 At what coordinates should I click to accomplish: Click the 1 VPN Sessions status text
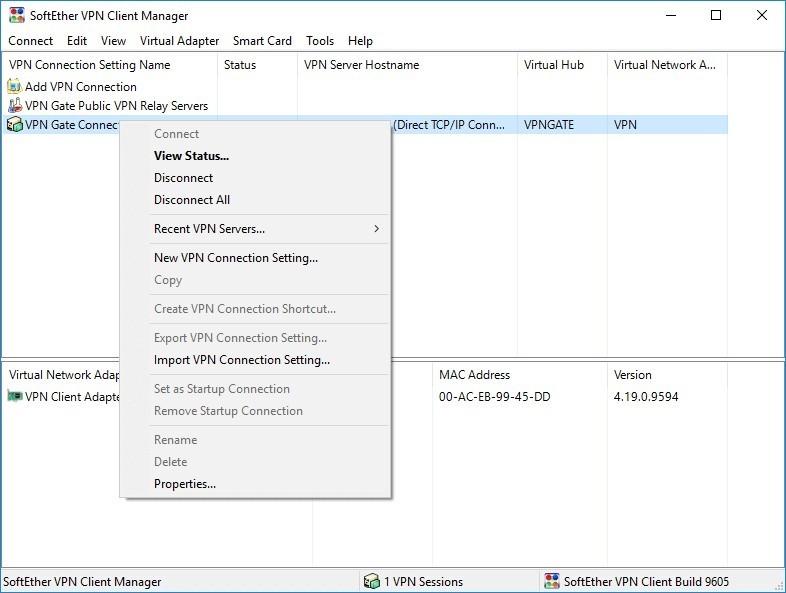pyautogui.click(x=423, y=582)
